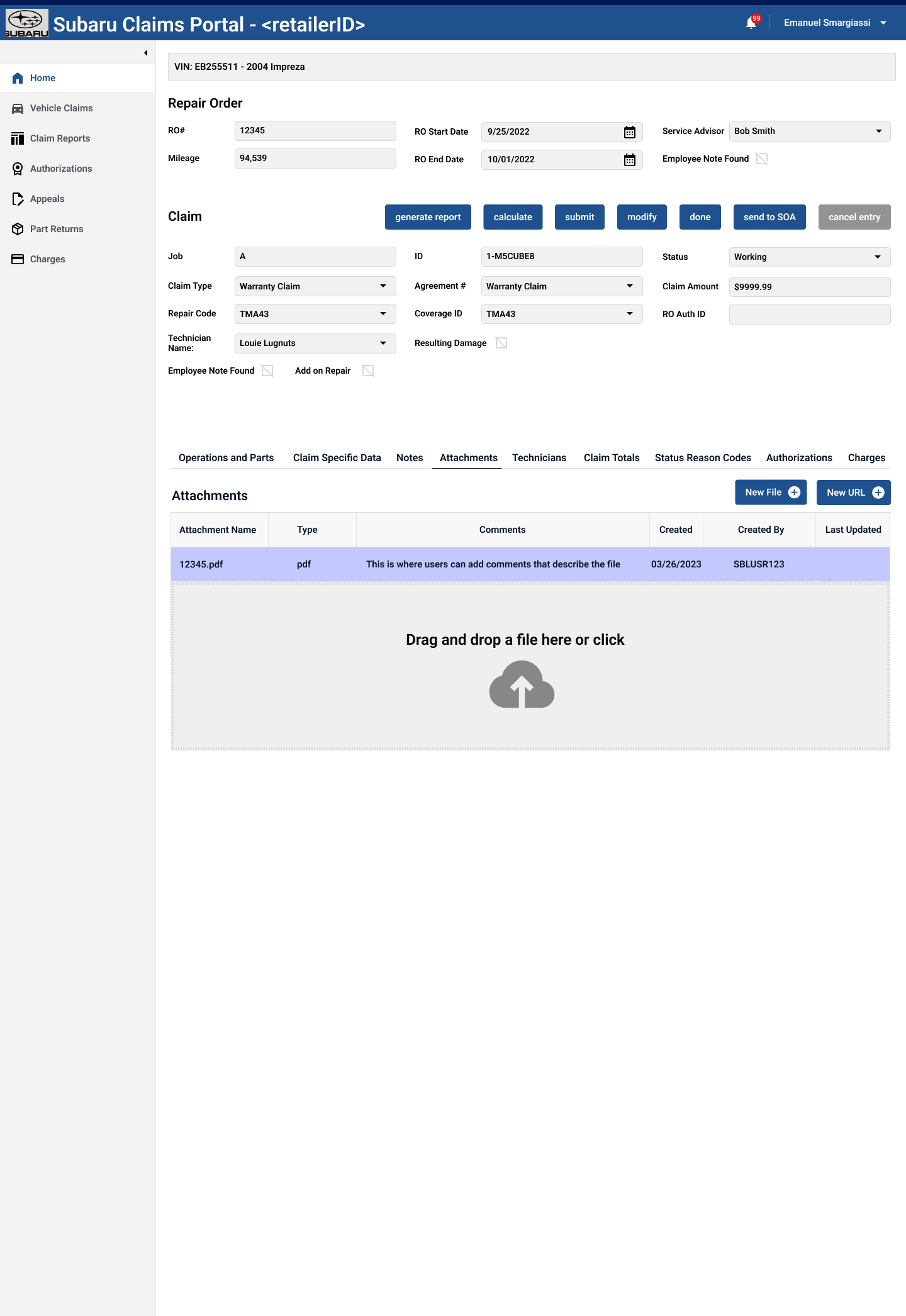
Task: Click the send to SOA button
Action: (x=769, y=217)
